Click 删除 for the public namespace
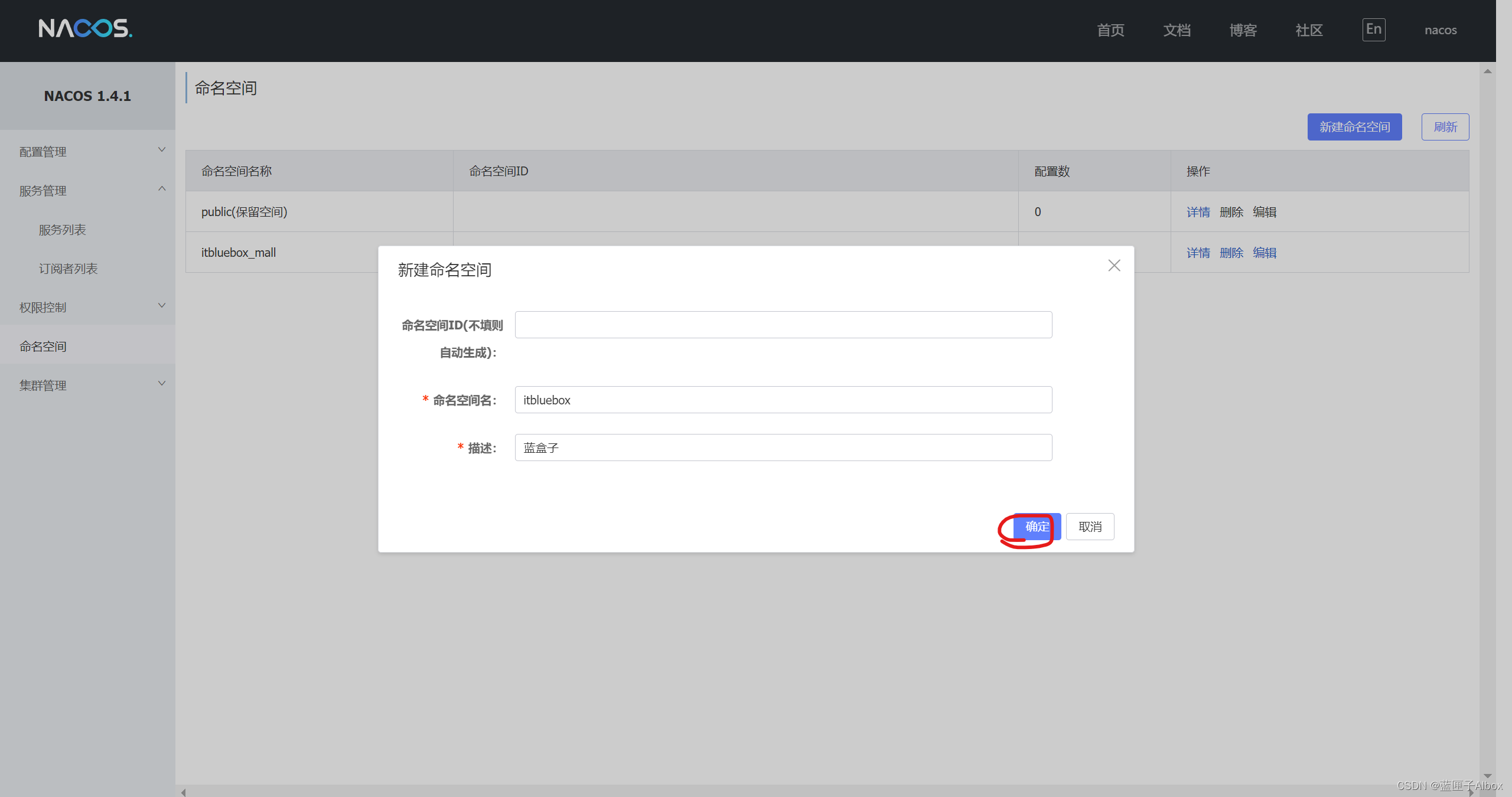The width and height of the screenshot is (1512, 797). point(1231,212)
